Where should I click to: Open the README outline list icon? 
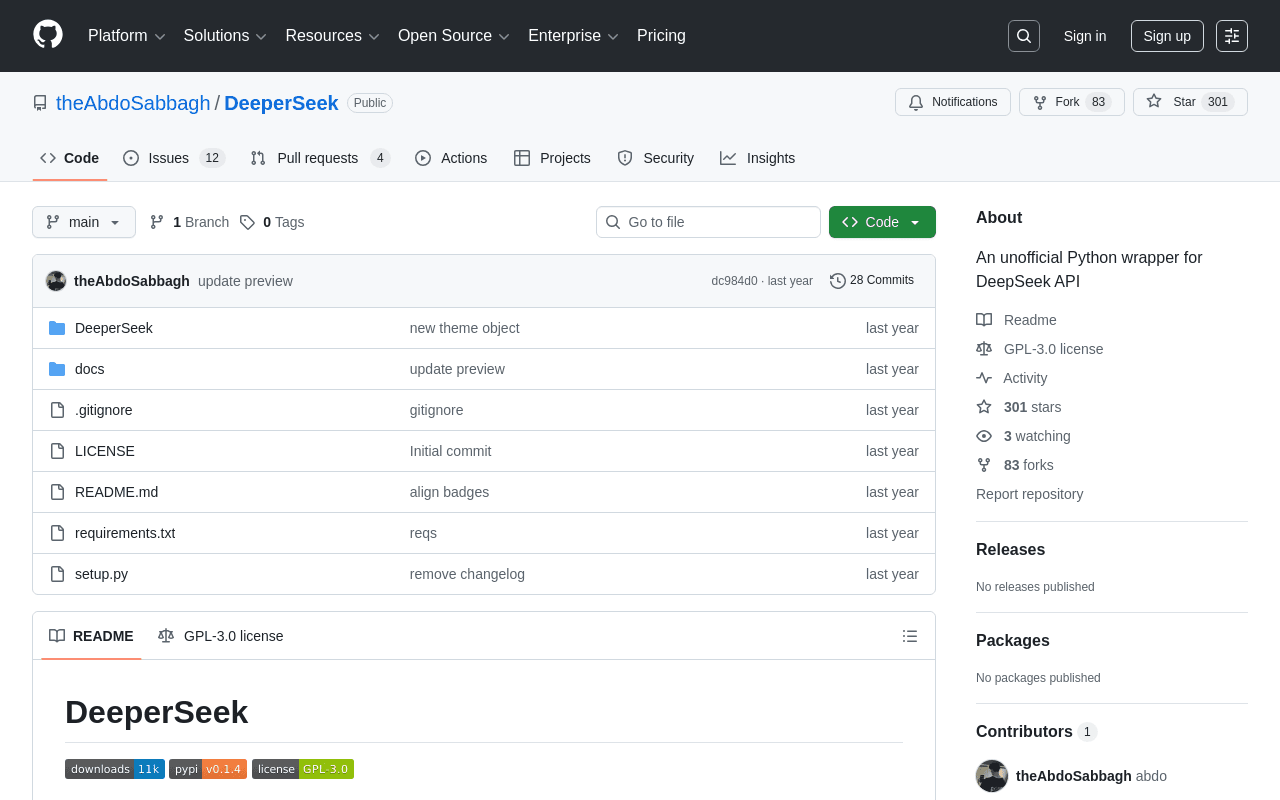910,636
